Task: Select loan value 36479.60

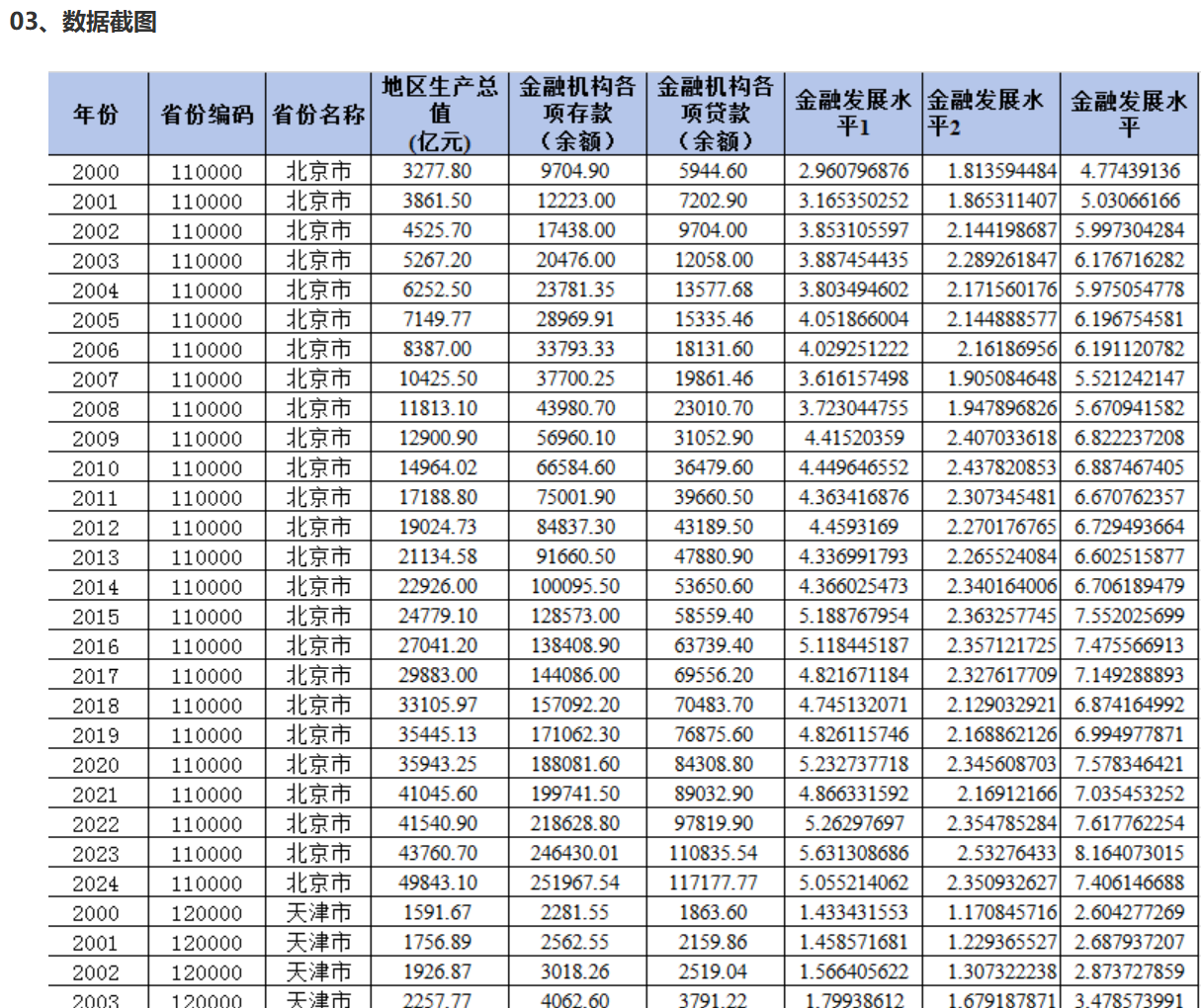Action: click(x=714, y=467)
